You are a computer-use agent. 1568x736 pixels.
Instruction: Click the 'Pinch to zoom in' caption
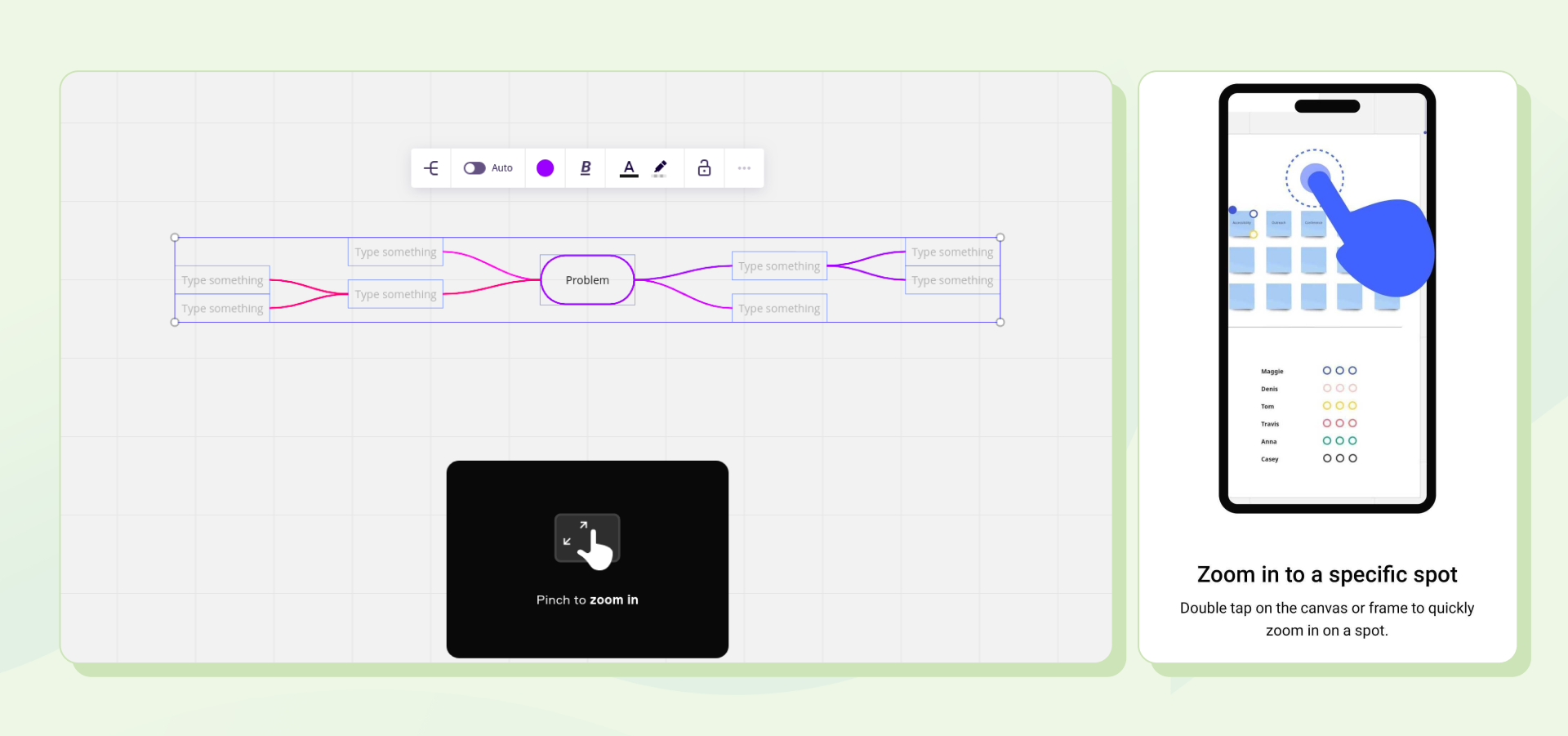coord(587,600)
